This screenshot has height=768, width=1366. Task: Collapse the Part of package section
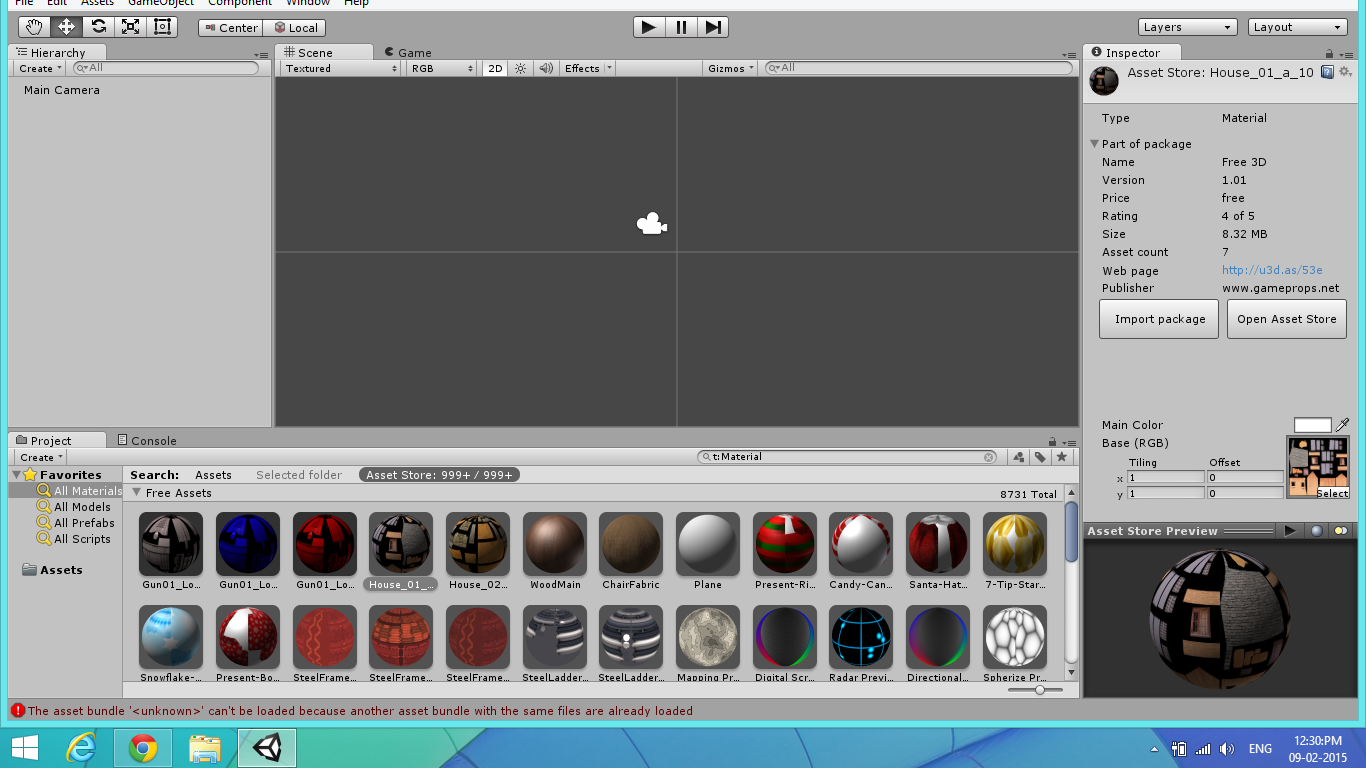coord(1095,144)
